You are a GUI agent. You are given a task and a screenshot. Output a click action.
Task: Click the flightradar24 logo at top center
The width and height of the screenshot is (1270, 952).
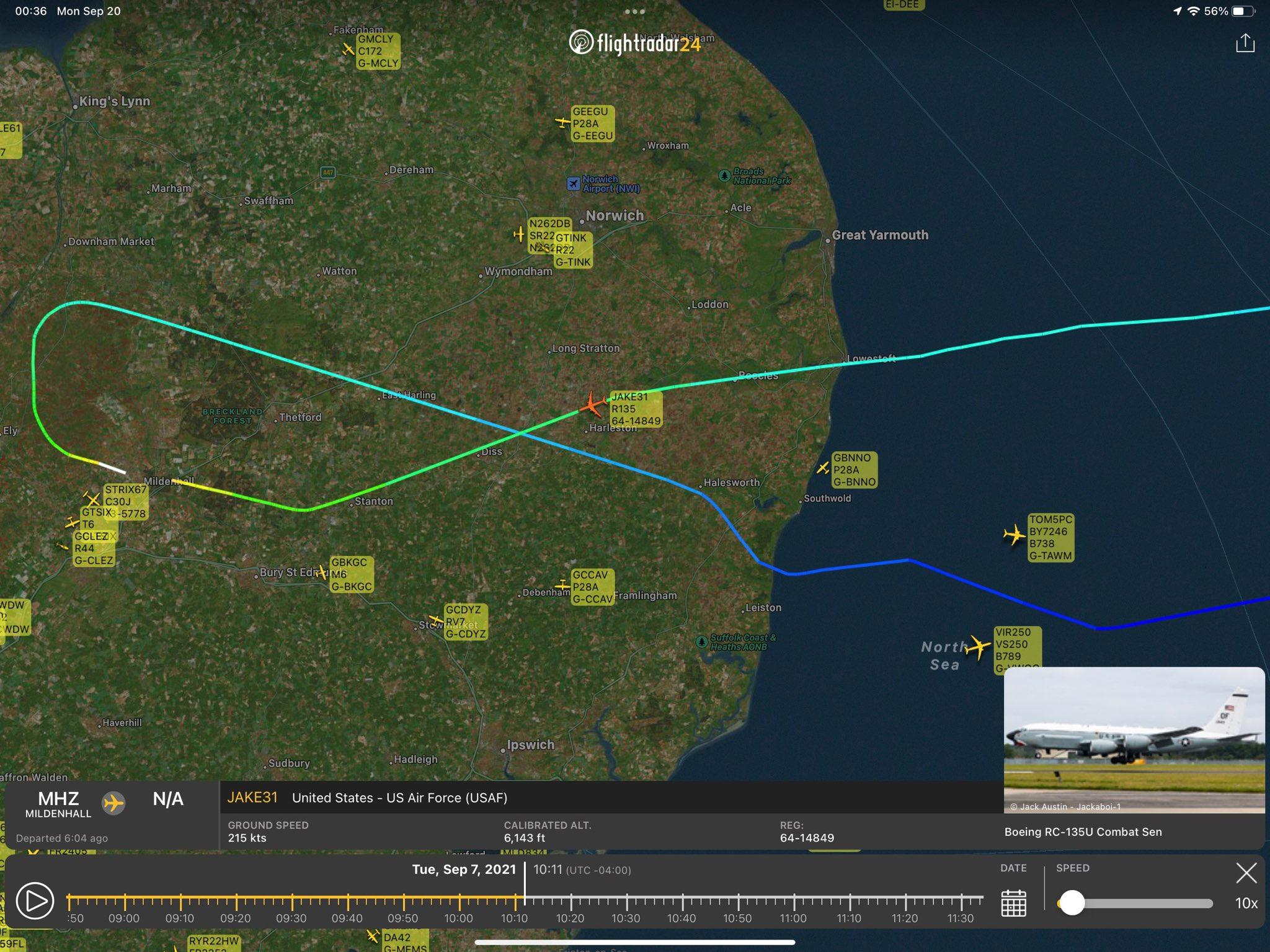634,43
